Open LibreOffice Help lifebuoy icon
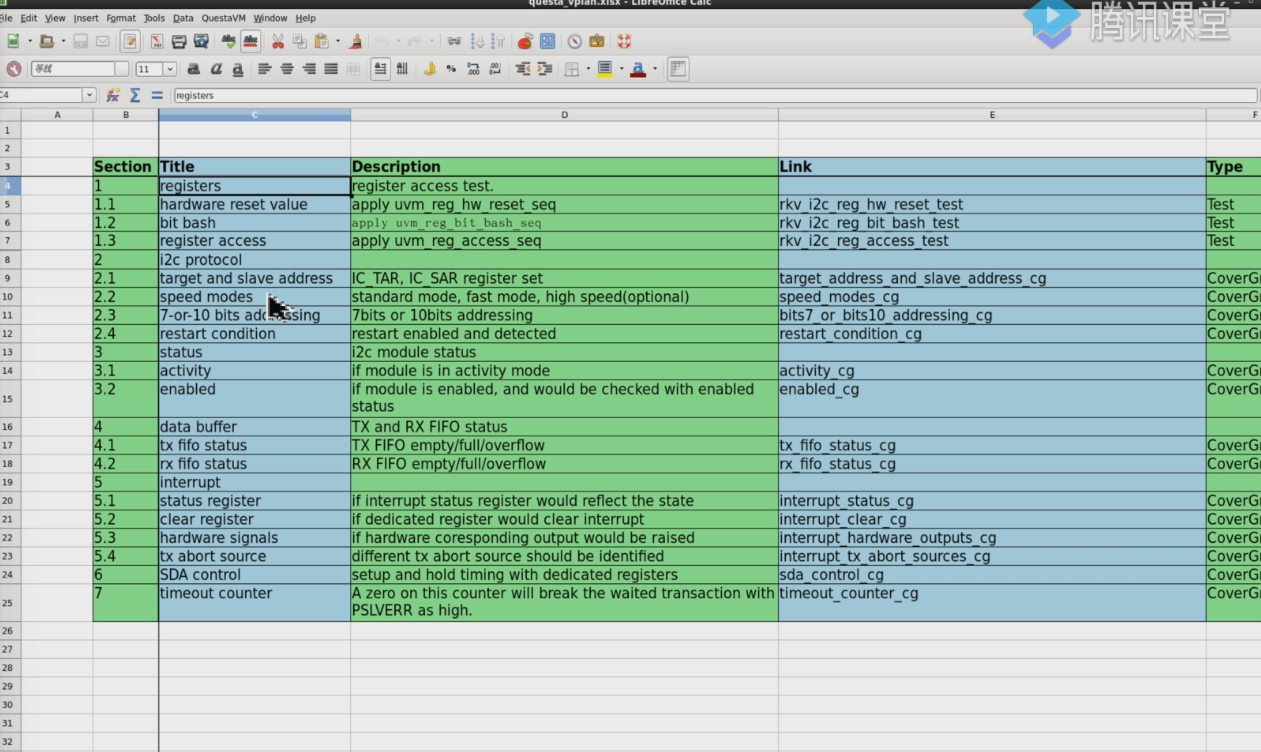This screenshot has width=1261, height=752. pyautogui.click(x=624, y=41)
